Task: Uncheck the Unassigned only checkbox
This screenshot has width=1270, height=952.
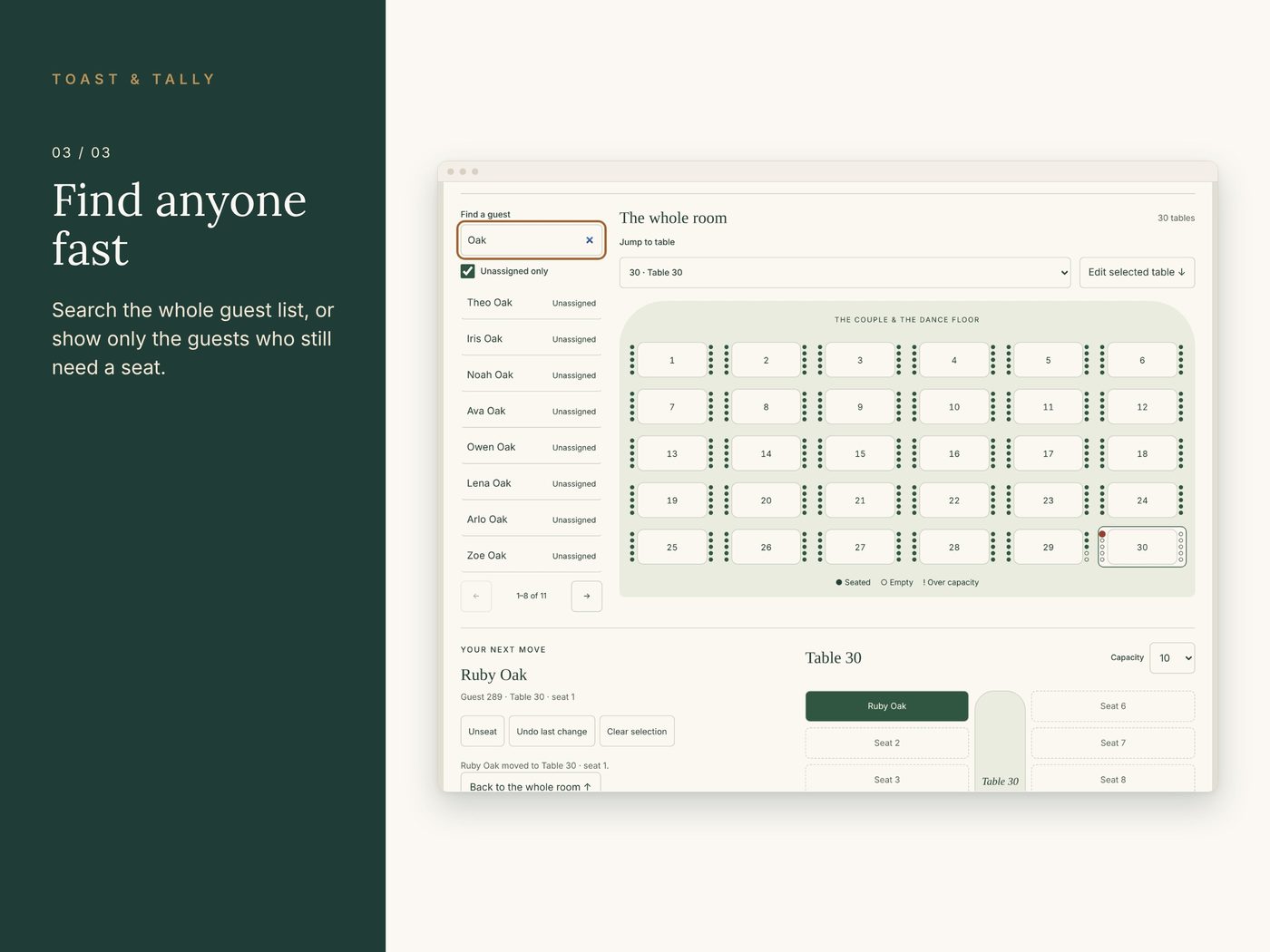Action: click(468, 271)
